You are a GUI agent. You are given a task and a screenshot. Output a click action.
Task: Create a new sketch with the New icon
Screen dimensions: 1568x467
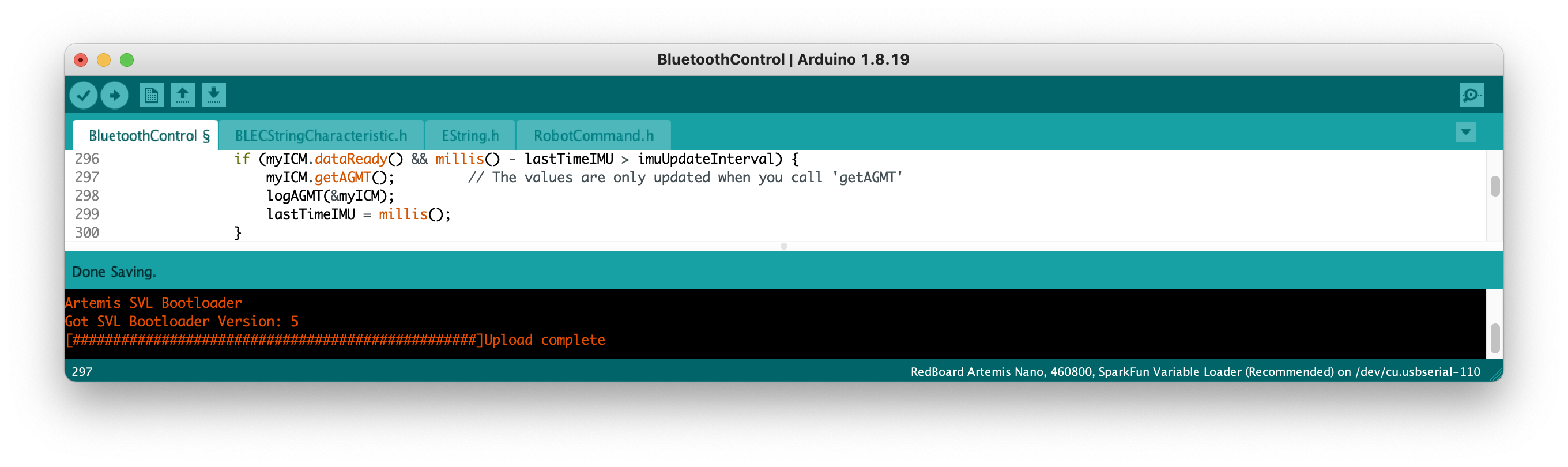[151, 95]
